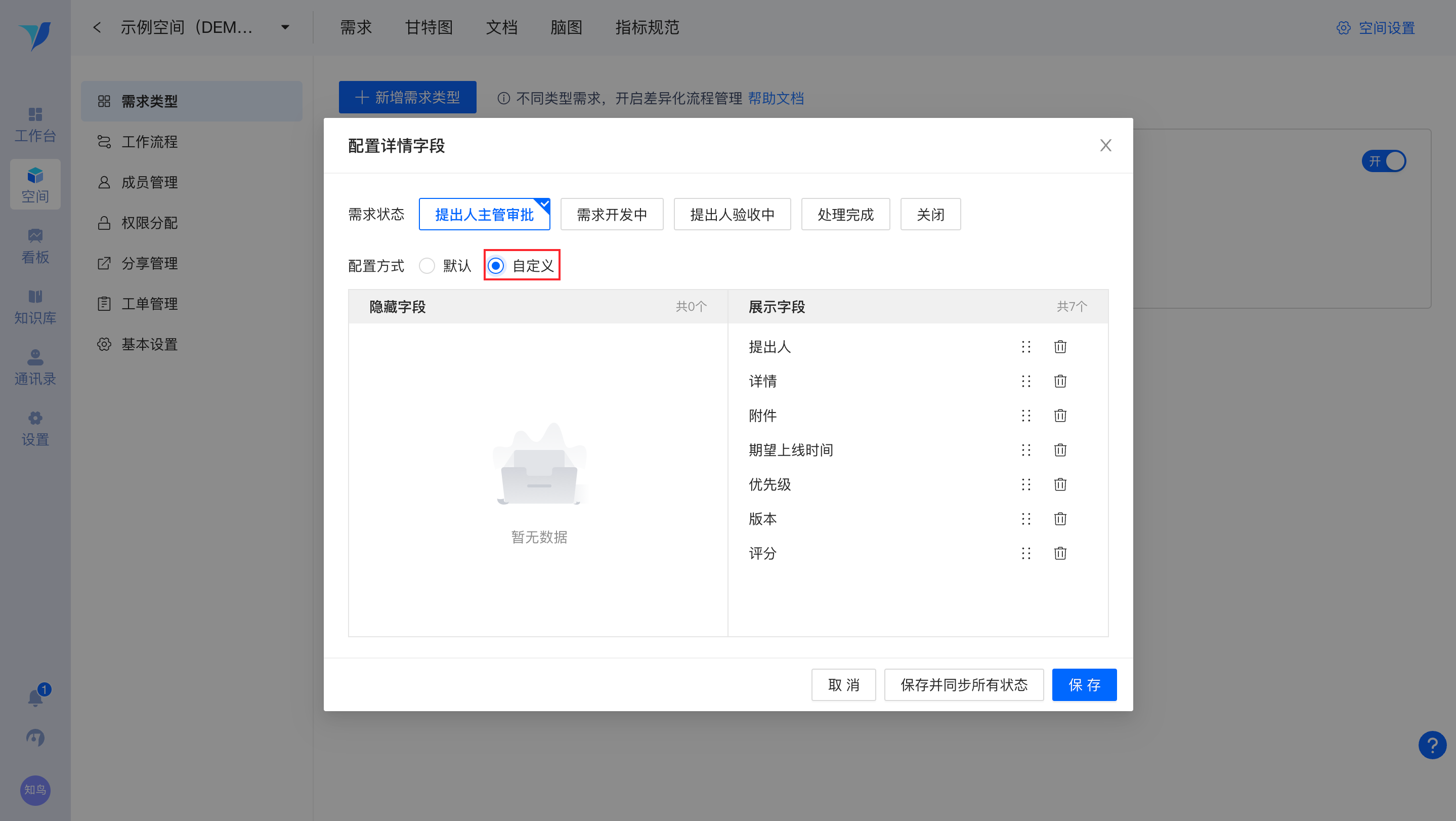Switch to the 甘特图 tab
Screen dimensions: 1456x821
429,27
